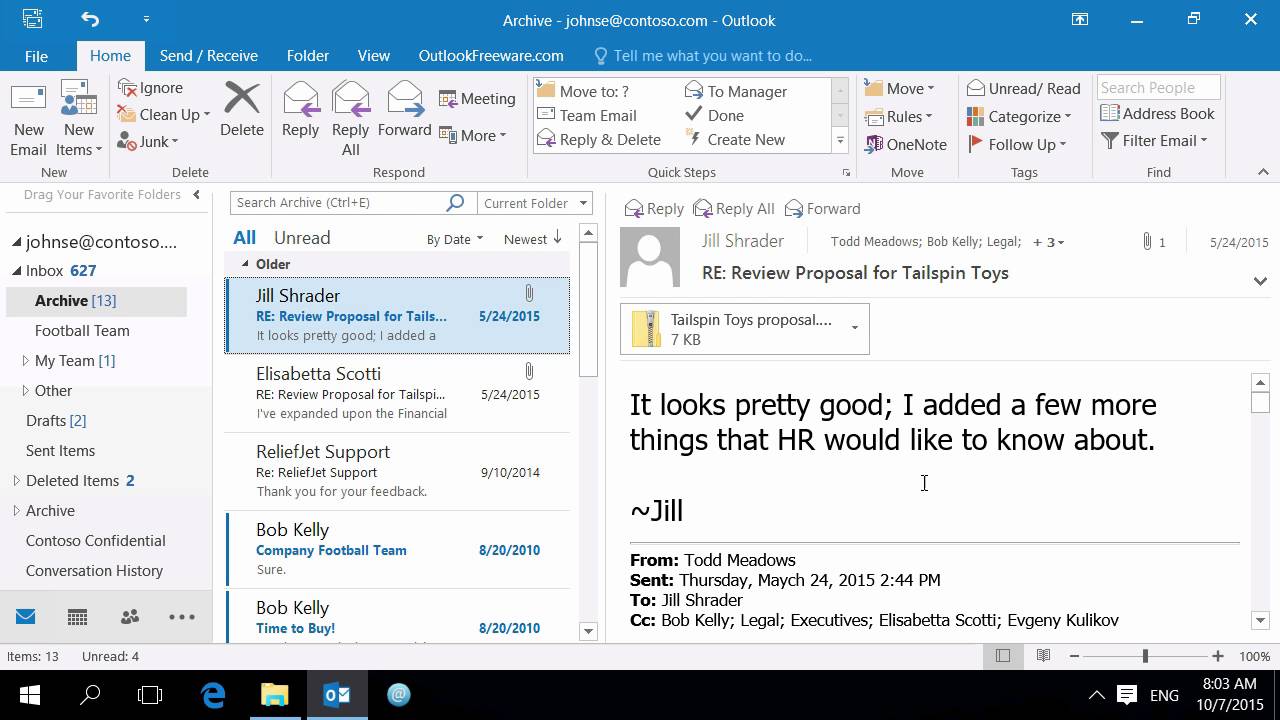Click the zoom in plus button
The width and height of the screenshot is (1280, 720).
click(1217, 656)
